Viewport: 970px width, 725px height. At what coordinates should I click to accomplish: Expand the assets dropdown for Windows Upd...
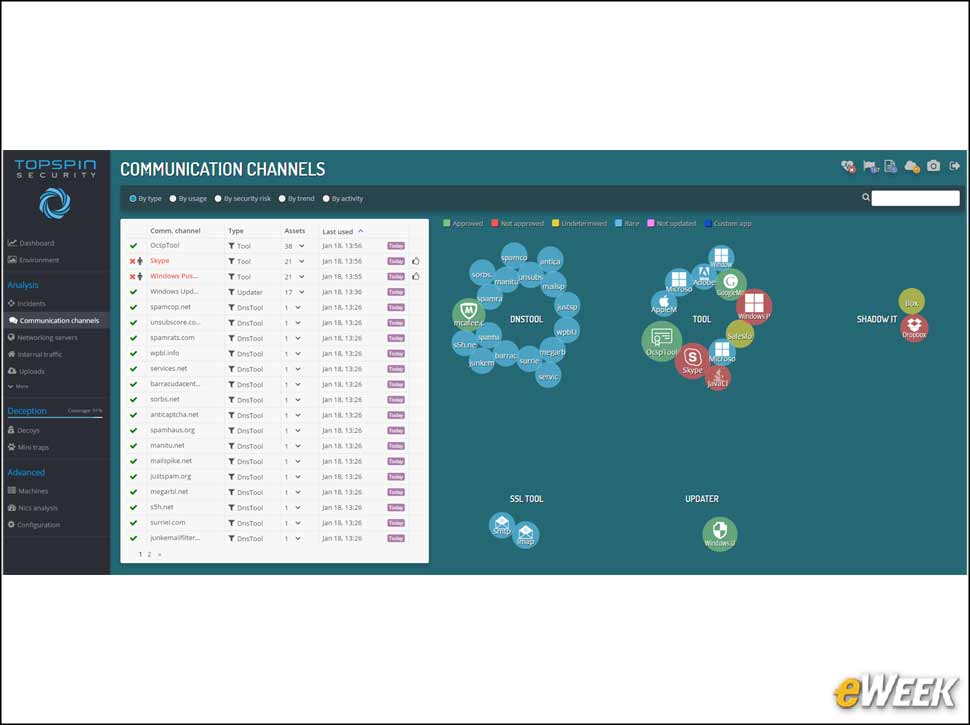click(301, 292)
